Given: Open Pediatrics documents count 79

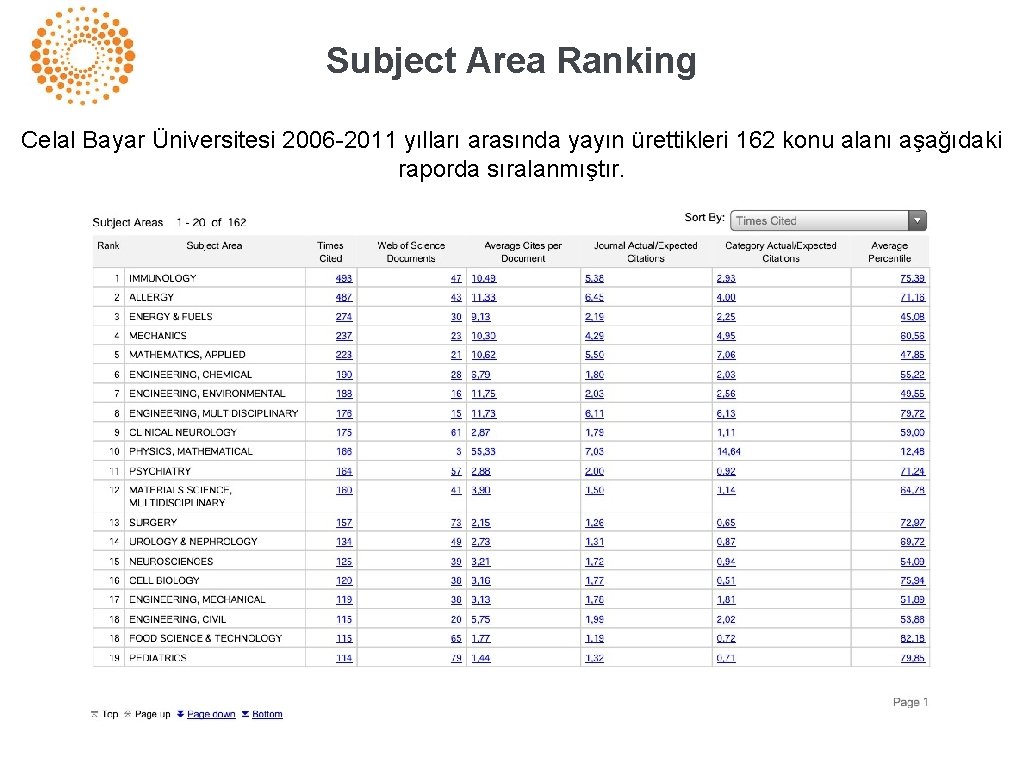Looking at the screenshot, I should point(456,658).
